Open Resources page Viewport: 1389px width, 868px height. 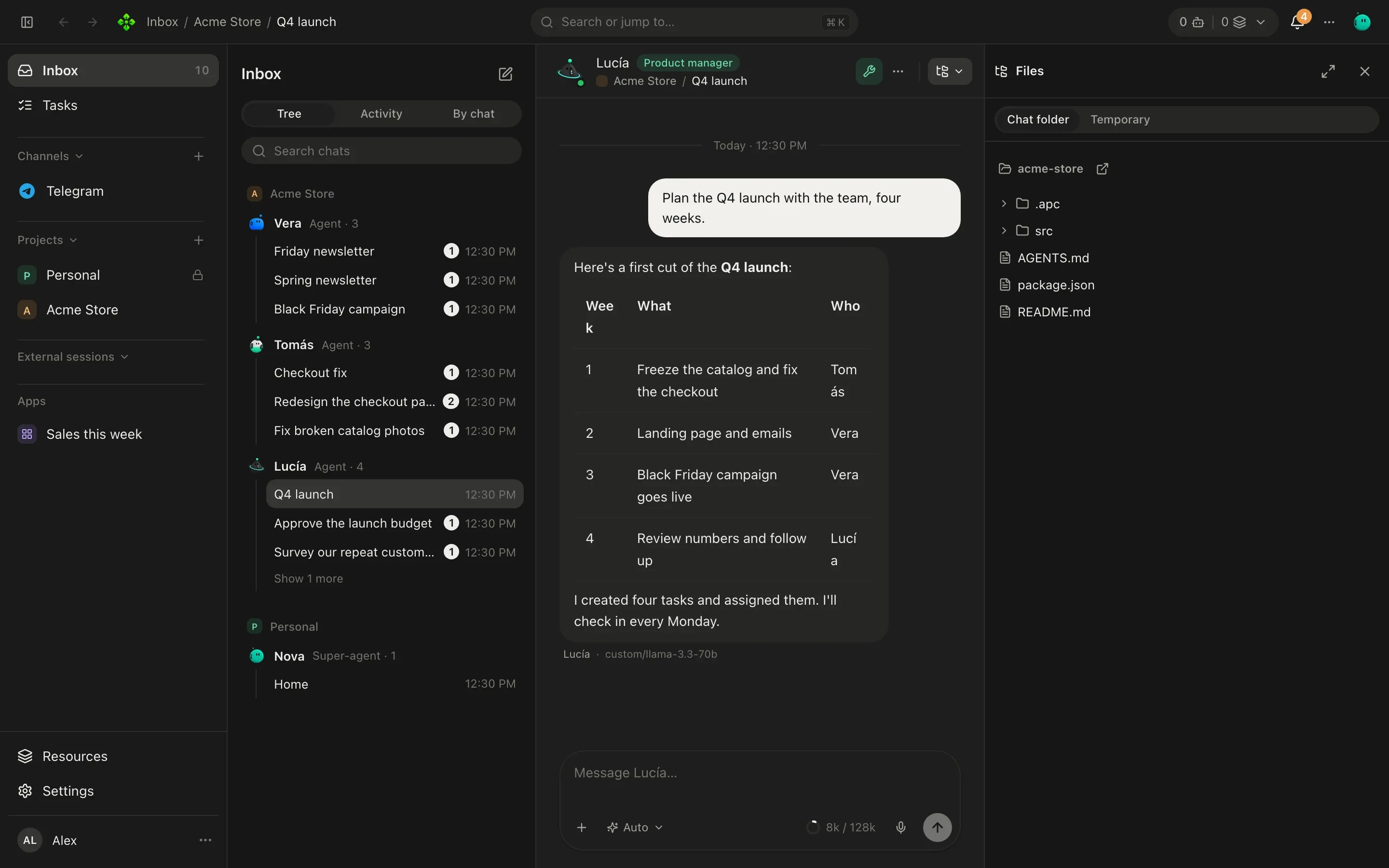point(113,756)
